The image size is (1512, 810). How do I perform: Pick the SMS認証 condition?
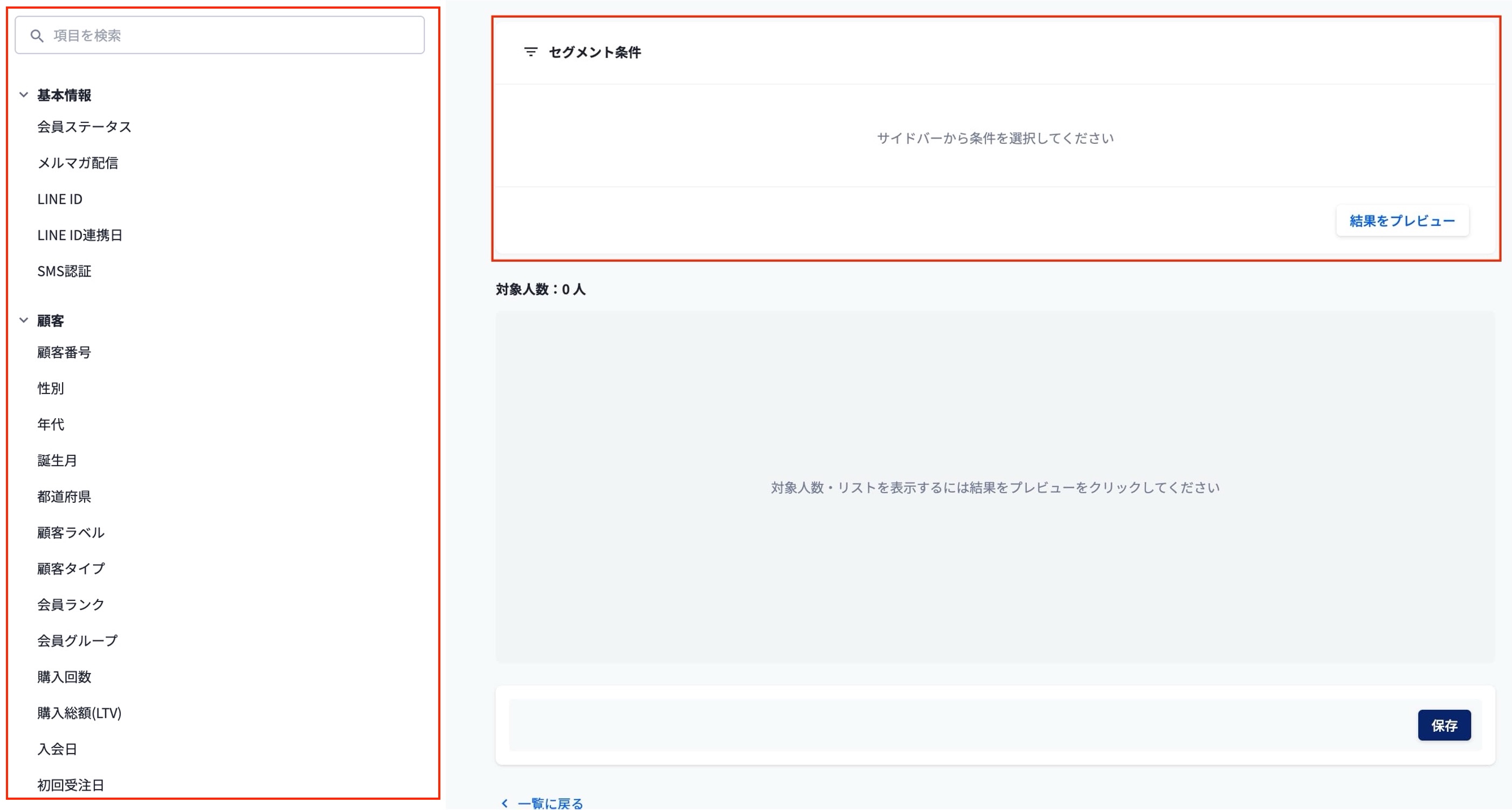click(x=64, y=271)
